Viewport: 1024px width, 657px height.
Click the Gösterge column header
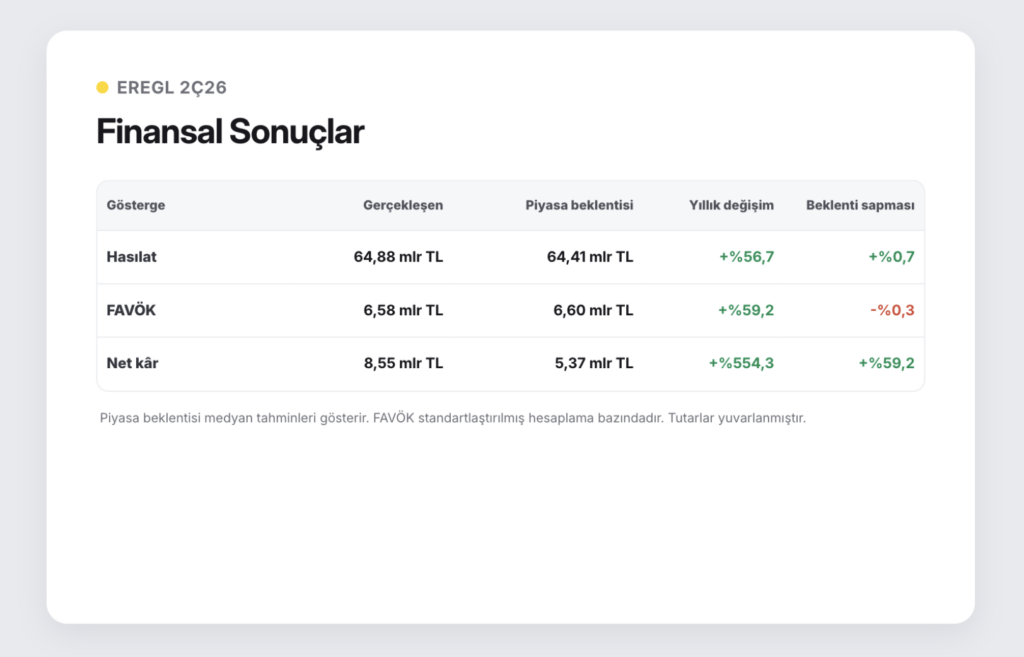tap(136, 205)
